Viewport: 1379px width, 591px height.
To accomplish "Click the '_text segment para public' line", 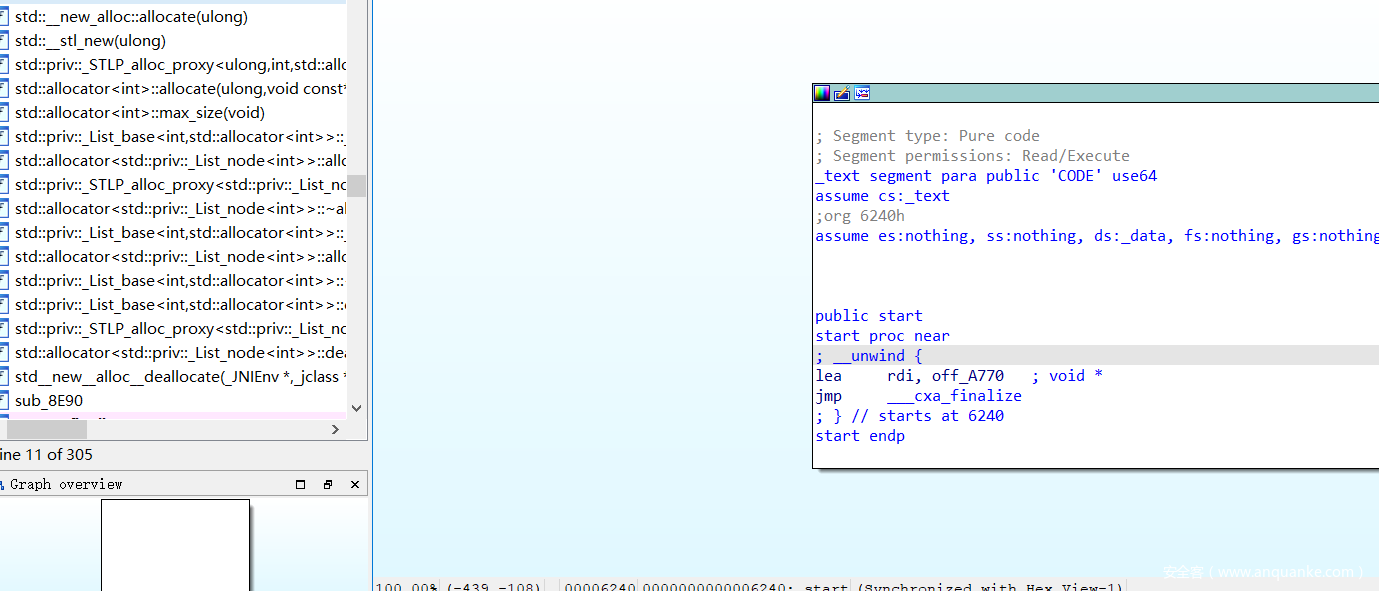I will click(986, 176).
